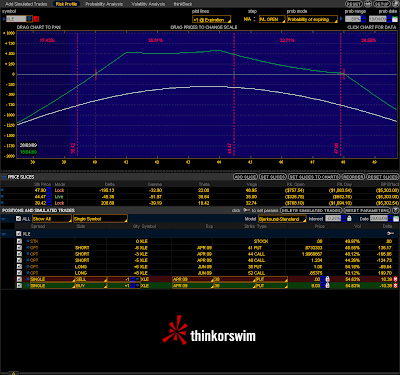Open the expiration dropdown on BUY row
The image size is (400, 375).
coord(192,286)
